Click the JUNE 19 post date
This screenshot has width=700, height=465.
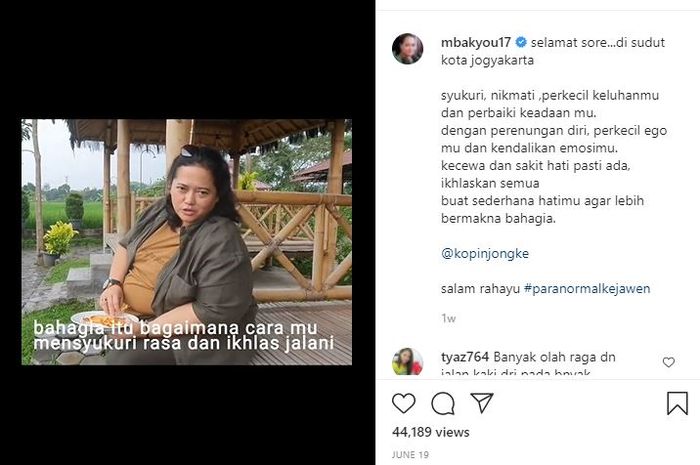pos(410,455)
